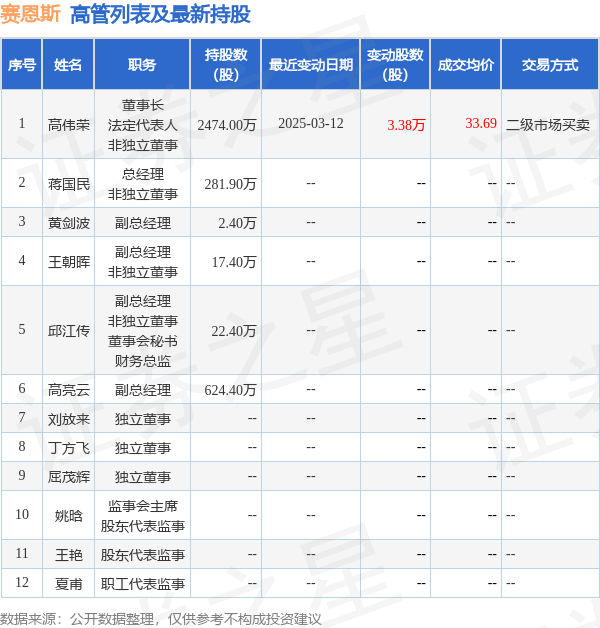The height and width of the screenshot is (628, 600).
Task: Click holdings value 2474.00万
Action: coord(227,125)
